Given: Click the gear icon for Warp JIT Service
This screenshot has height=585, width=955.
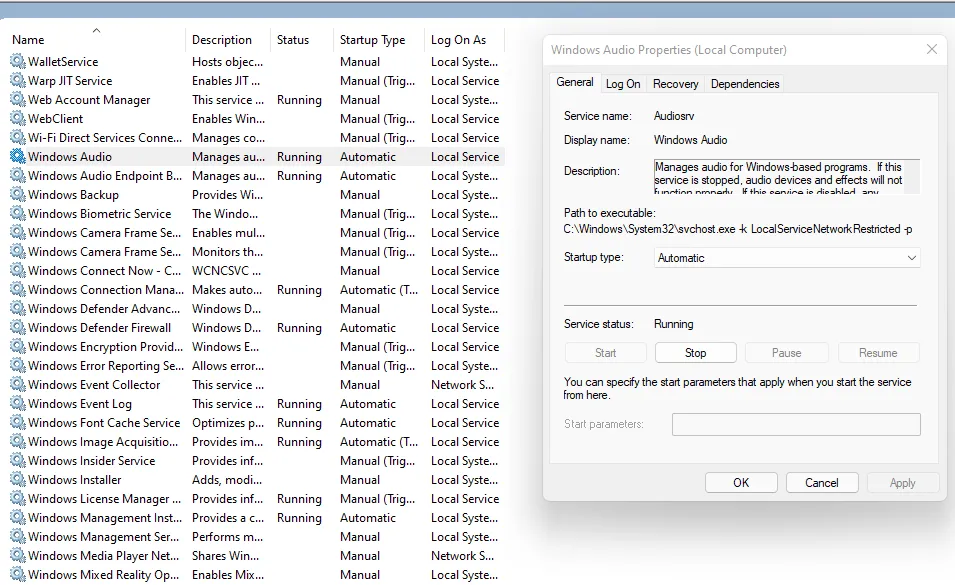Looking at the screenshot, I should [18, 80].
